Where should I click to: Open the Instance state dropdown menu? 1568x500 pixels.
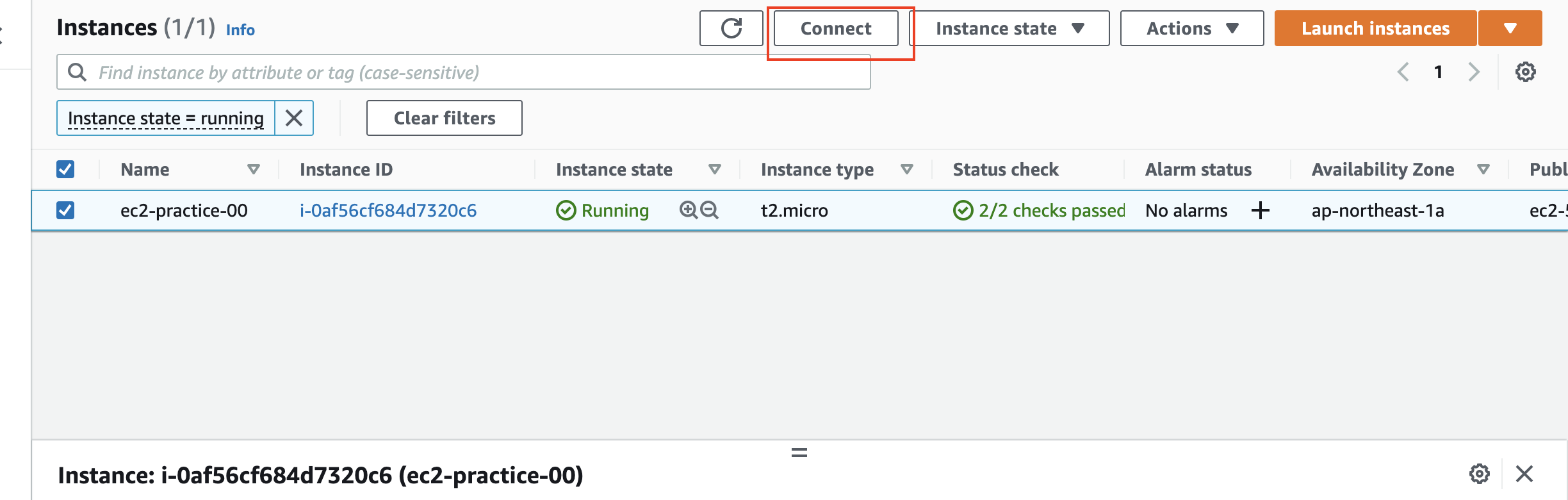pos(1009,28)
